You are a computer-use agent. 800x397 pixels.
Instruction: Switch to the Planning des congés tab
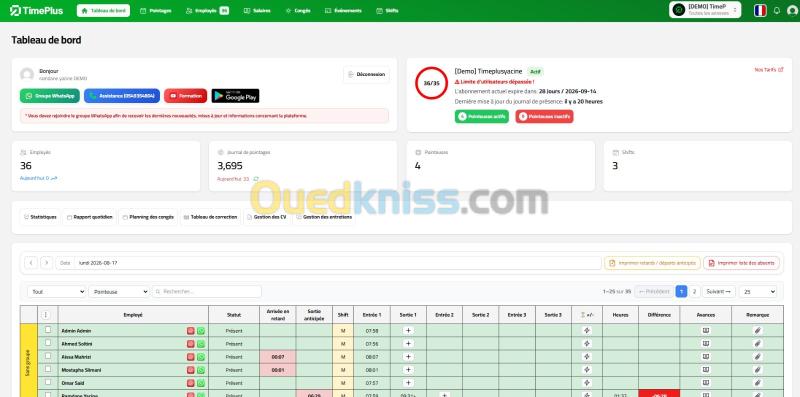point(148,217)
